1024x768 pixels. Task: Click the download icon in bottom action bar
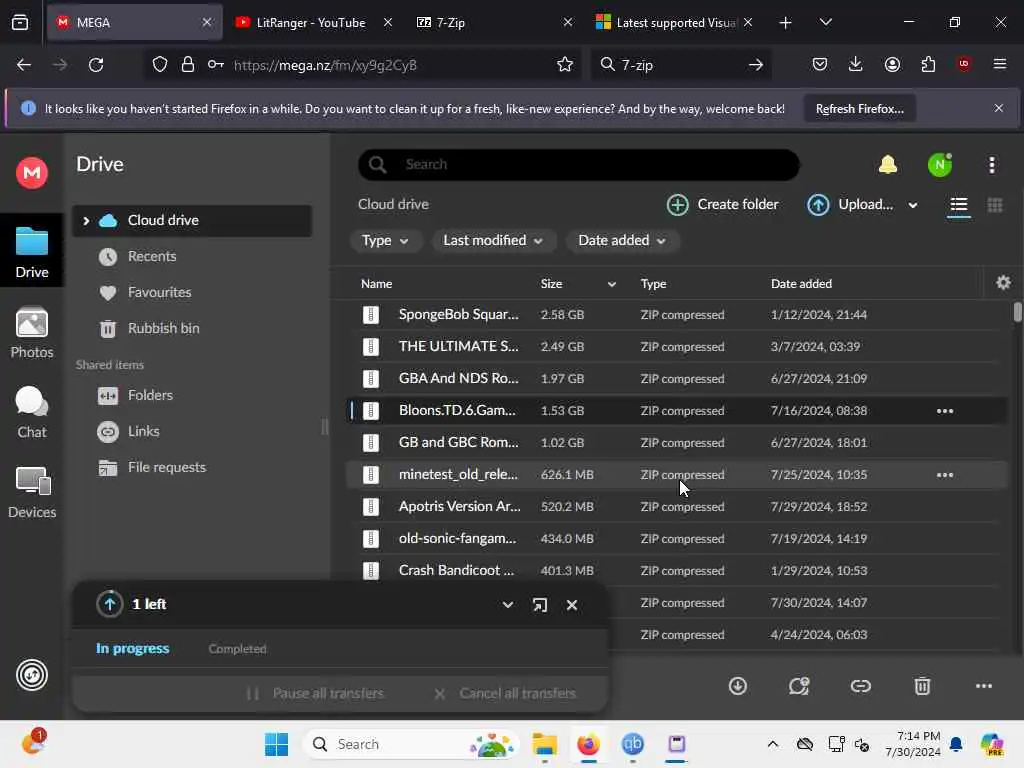(x=737, y=686)
